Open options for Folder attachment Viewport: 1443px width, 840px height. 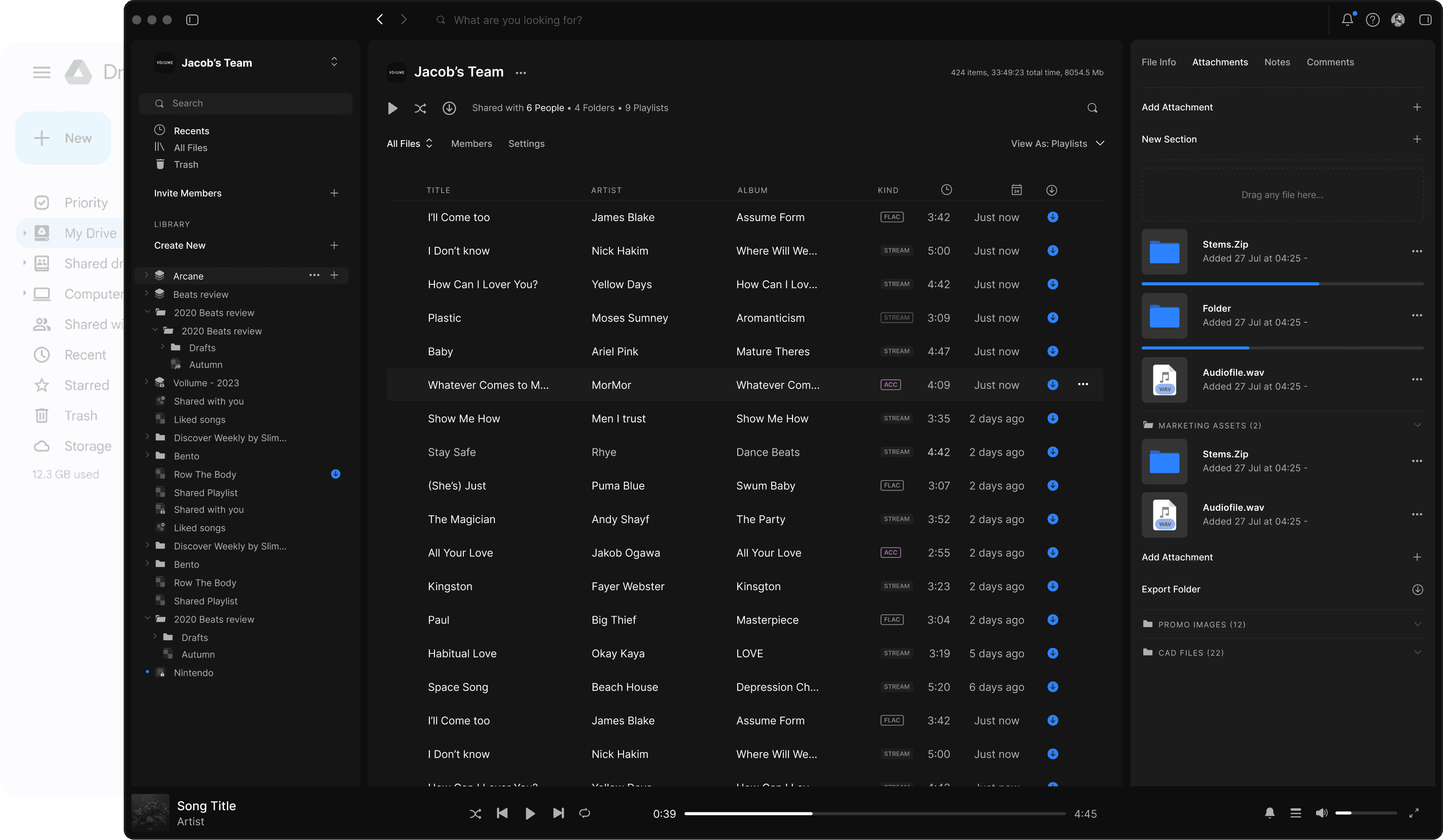coord(1417,316)
